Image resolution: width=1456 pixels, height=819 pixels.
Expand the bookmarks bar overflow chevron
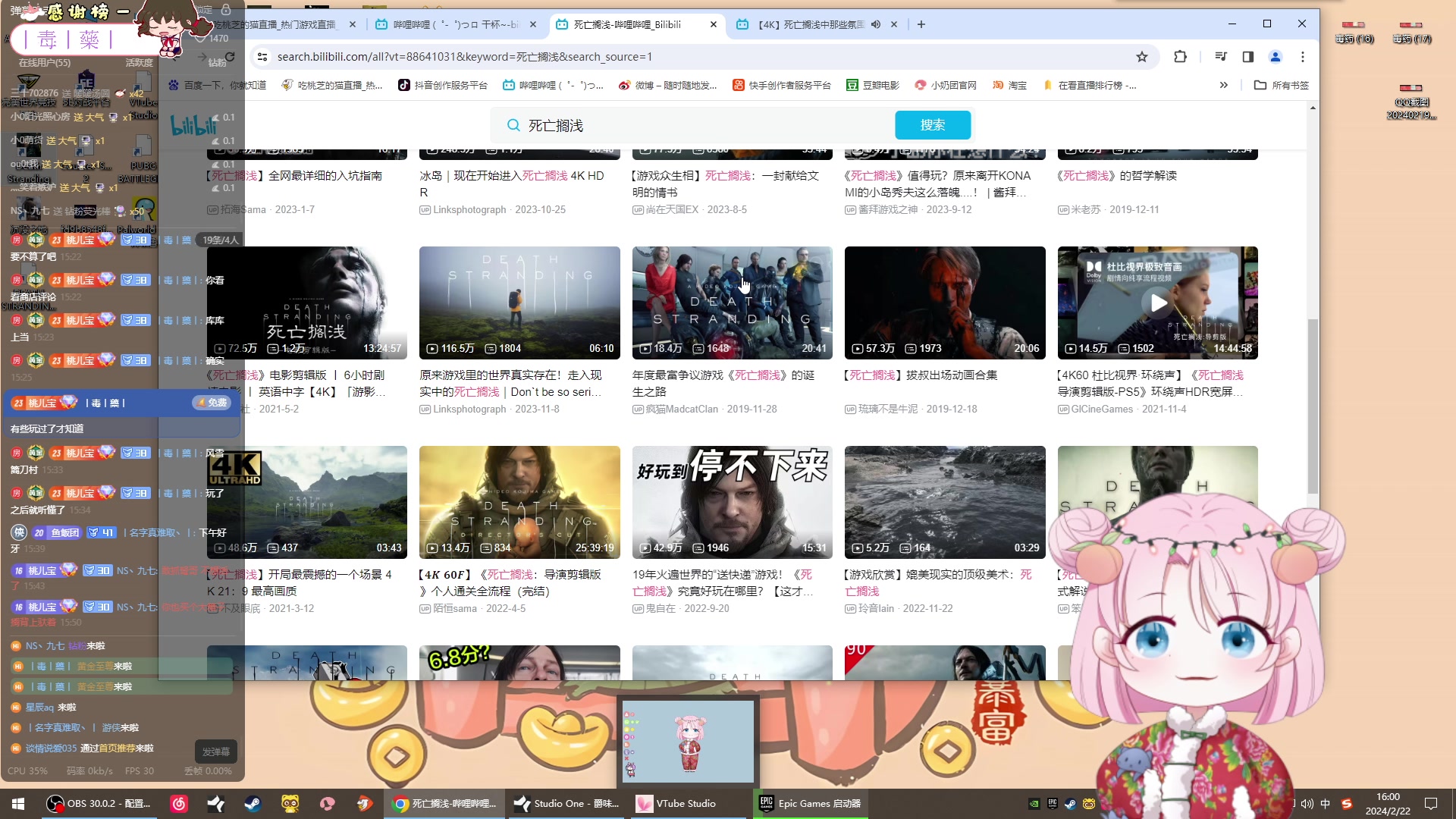tap(1223, 85)
